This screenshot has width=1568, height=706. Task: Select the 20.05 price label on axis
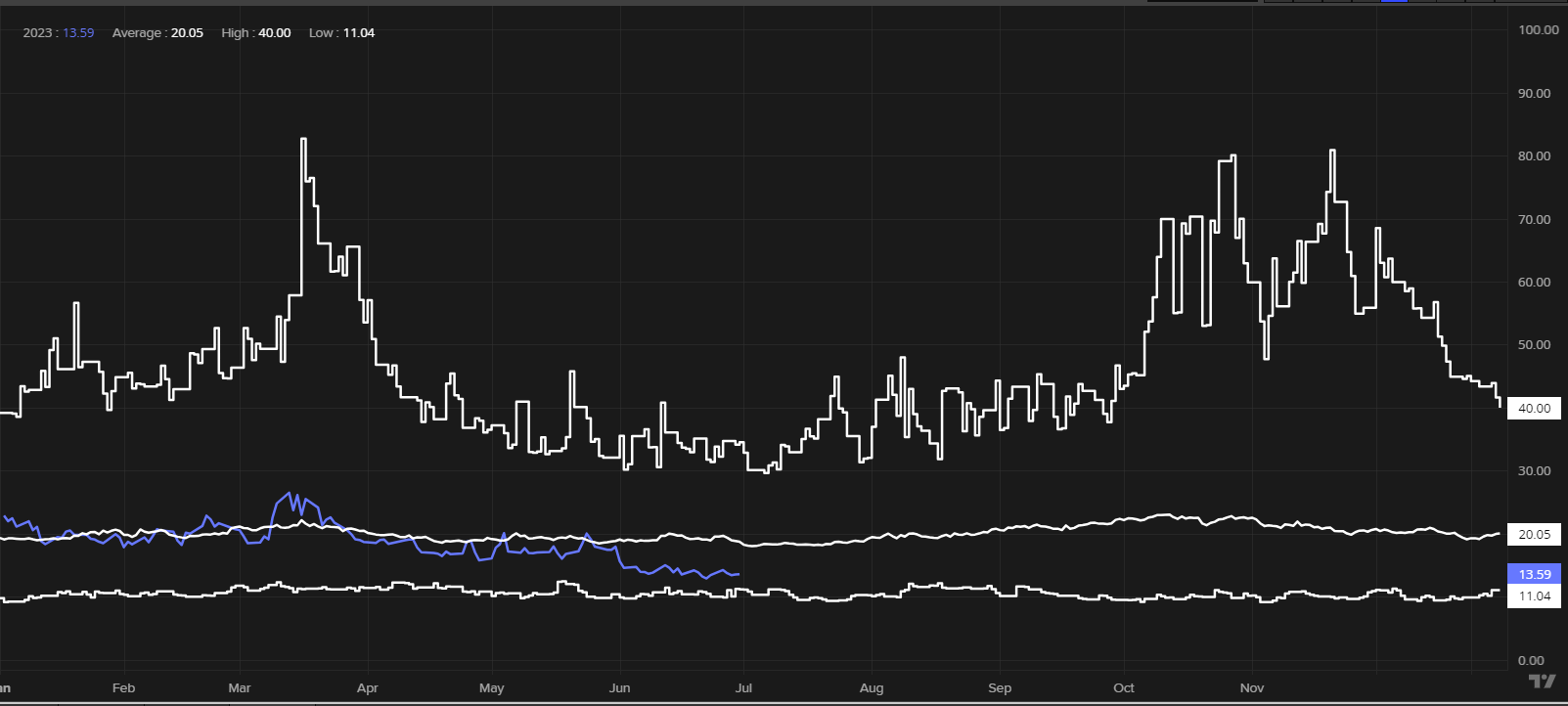coord(1534,535)
